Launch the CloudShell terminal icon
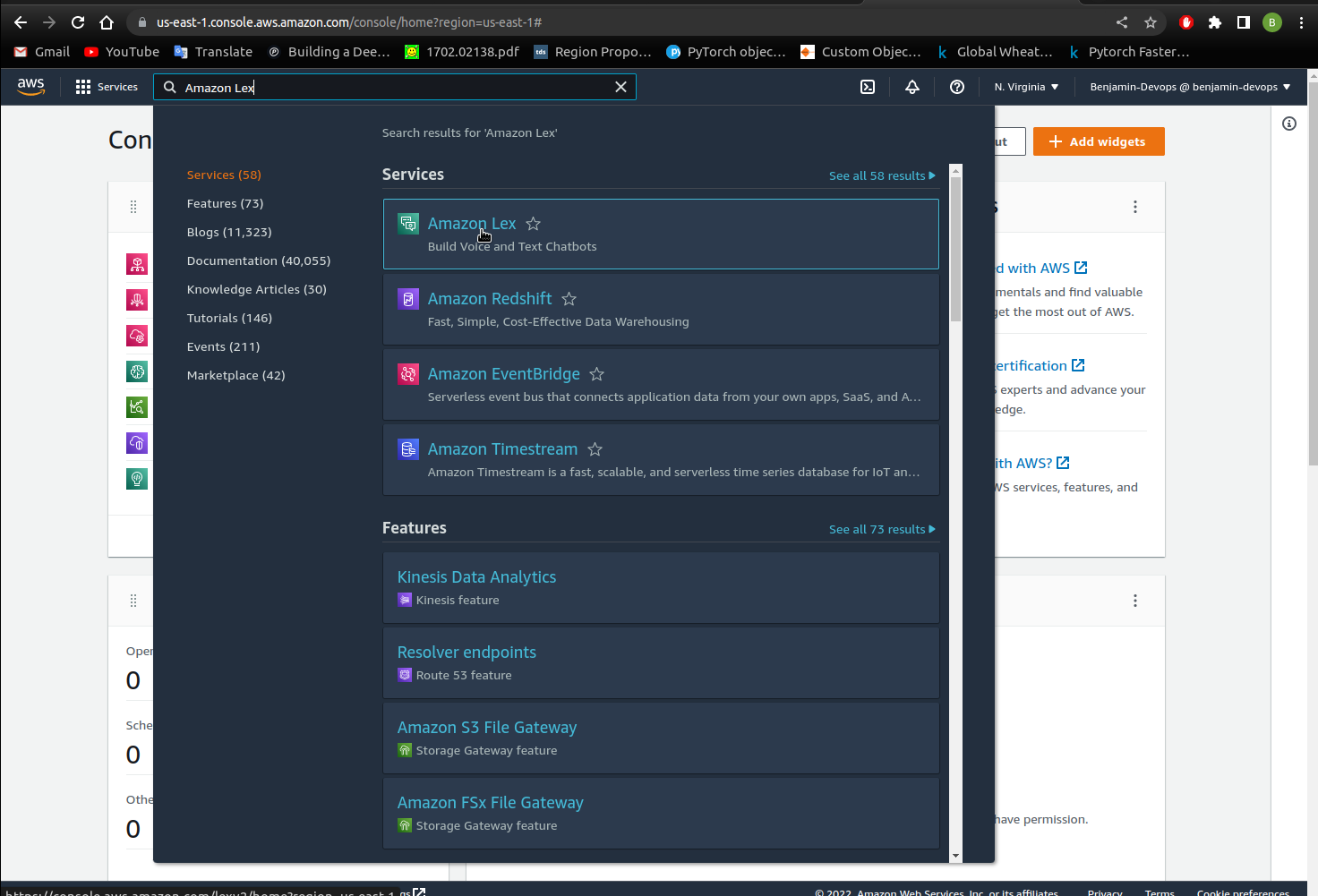This screenshot has width=1318, height=896. pyautogui.click(x=868, y=87)
